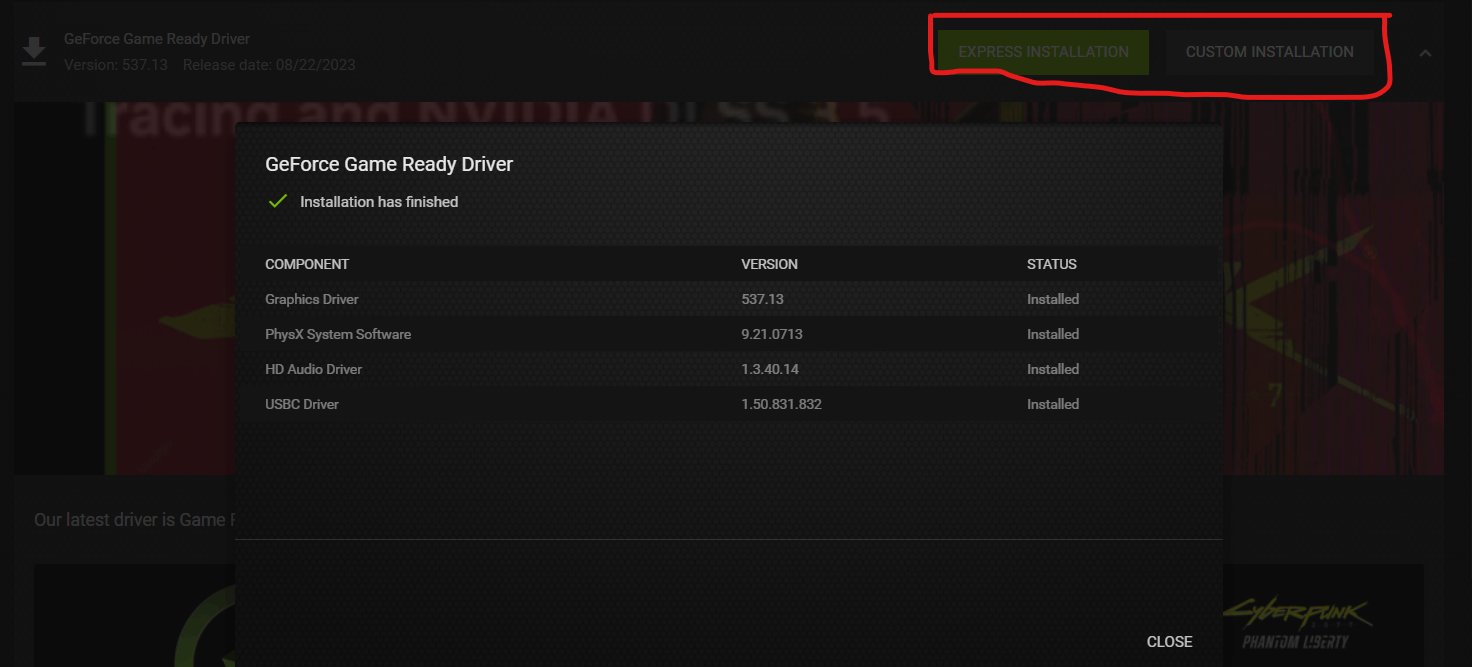Click the driver download arrow icon

point(35,52)
